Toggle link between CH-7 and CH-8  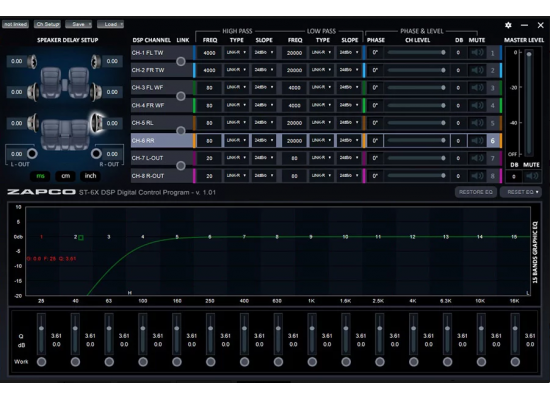pos(181,166)
